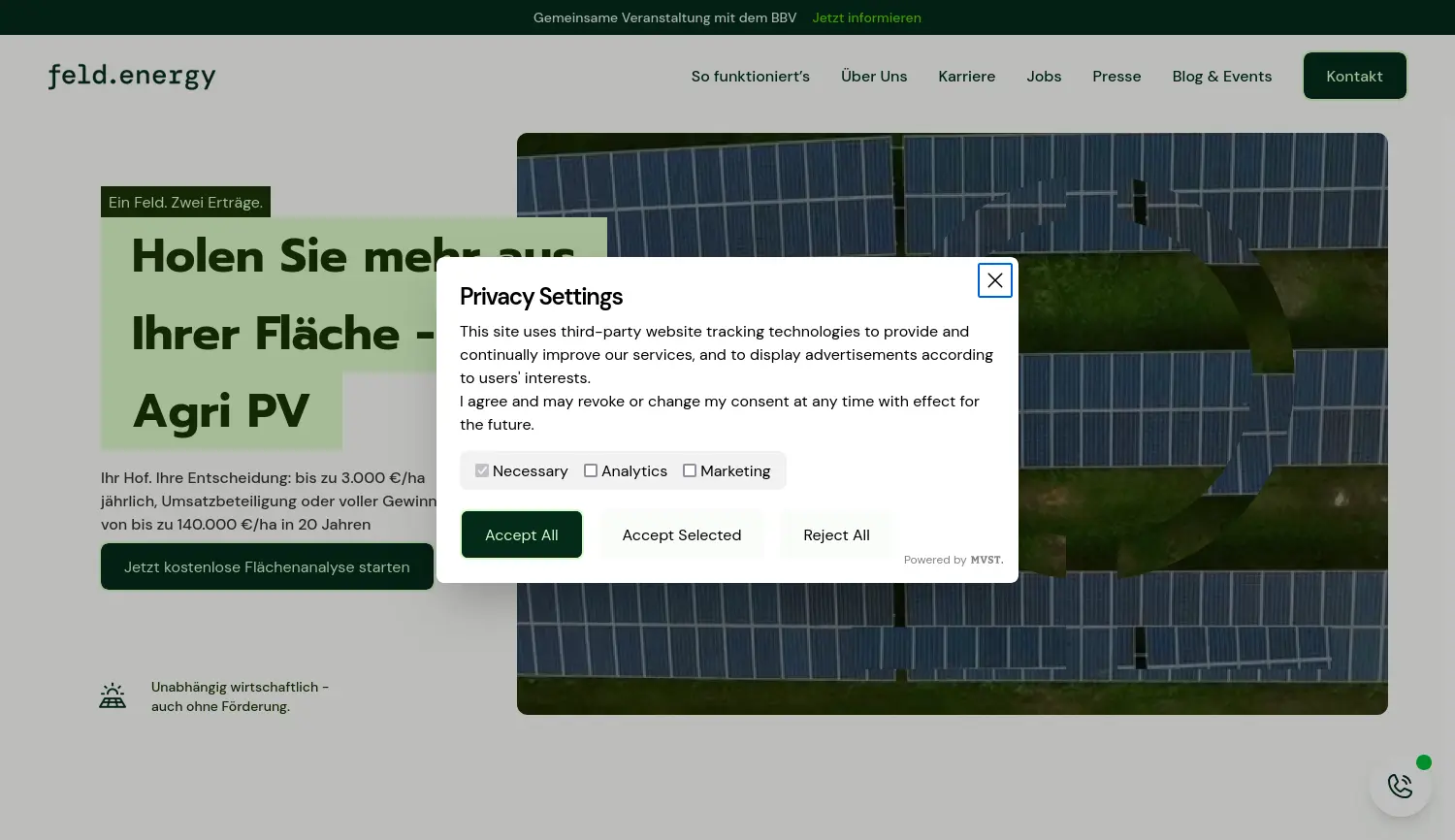Click the solar panel sun icon
This screenshot has height=840, width=1455.
(113, 695)
